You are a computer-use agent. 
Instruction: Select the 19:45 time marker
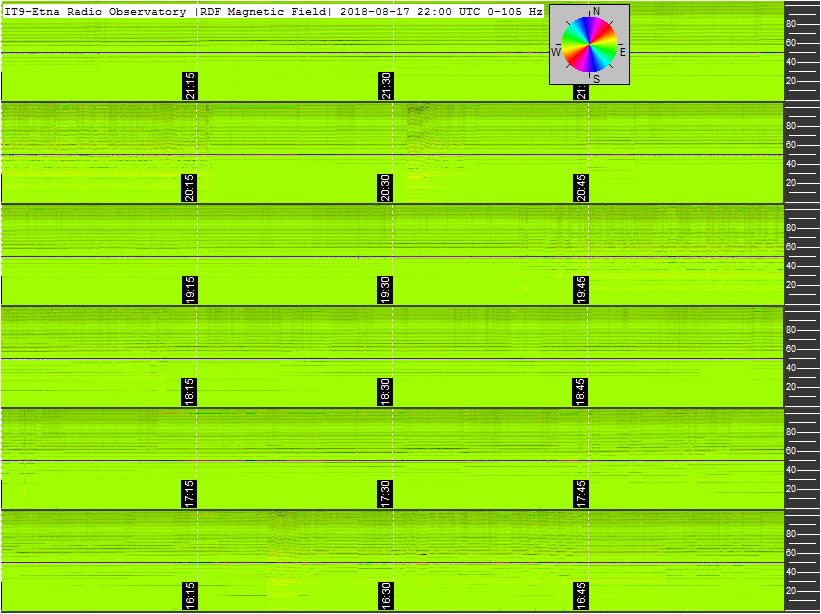(581, 290)
